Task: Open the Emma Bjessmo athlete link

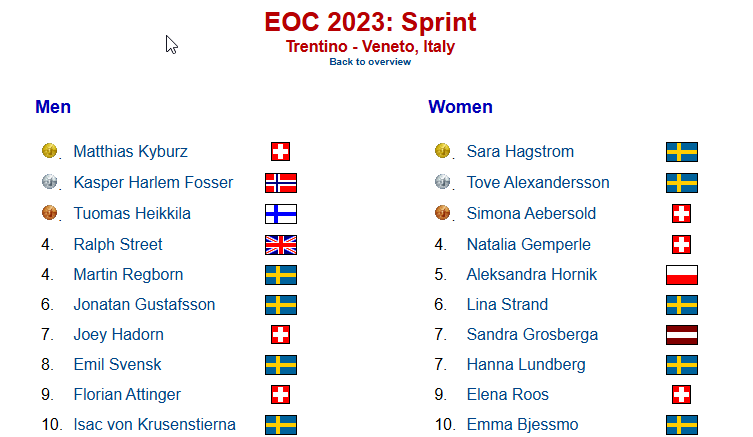Action: pos(522,425)
